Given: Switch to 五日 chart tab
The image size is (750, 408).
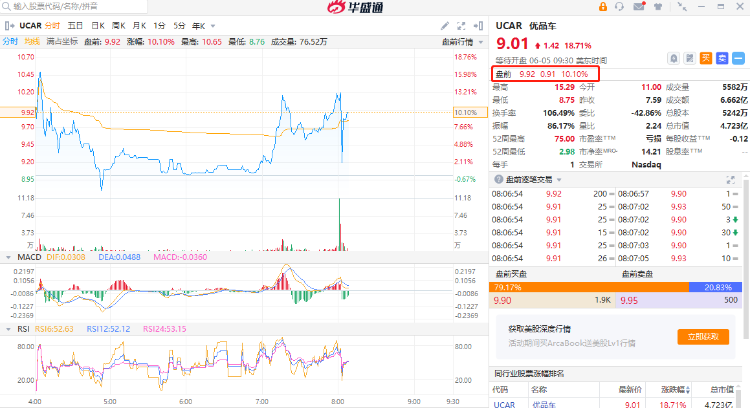Looking at the screenshot, I should point(75,25).
